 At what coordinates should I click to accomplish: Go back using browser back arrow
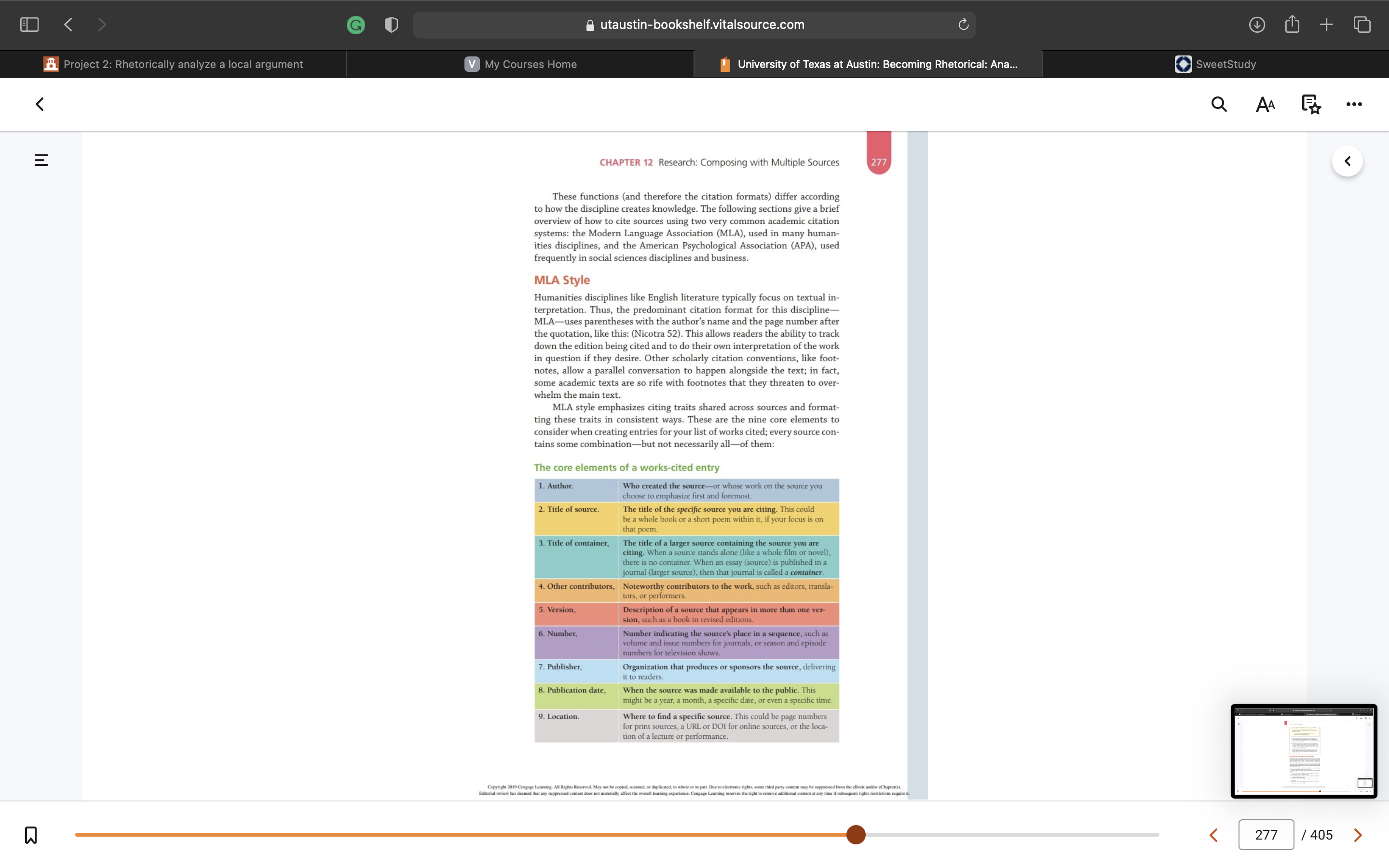tap(68, 25)
